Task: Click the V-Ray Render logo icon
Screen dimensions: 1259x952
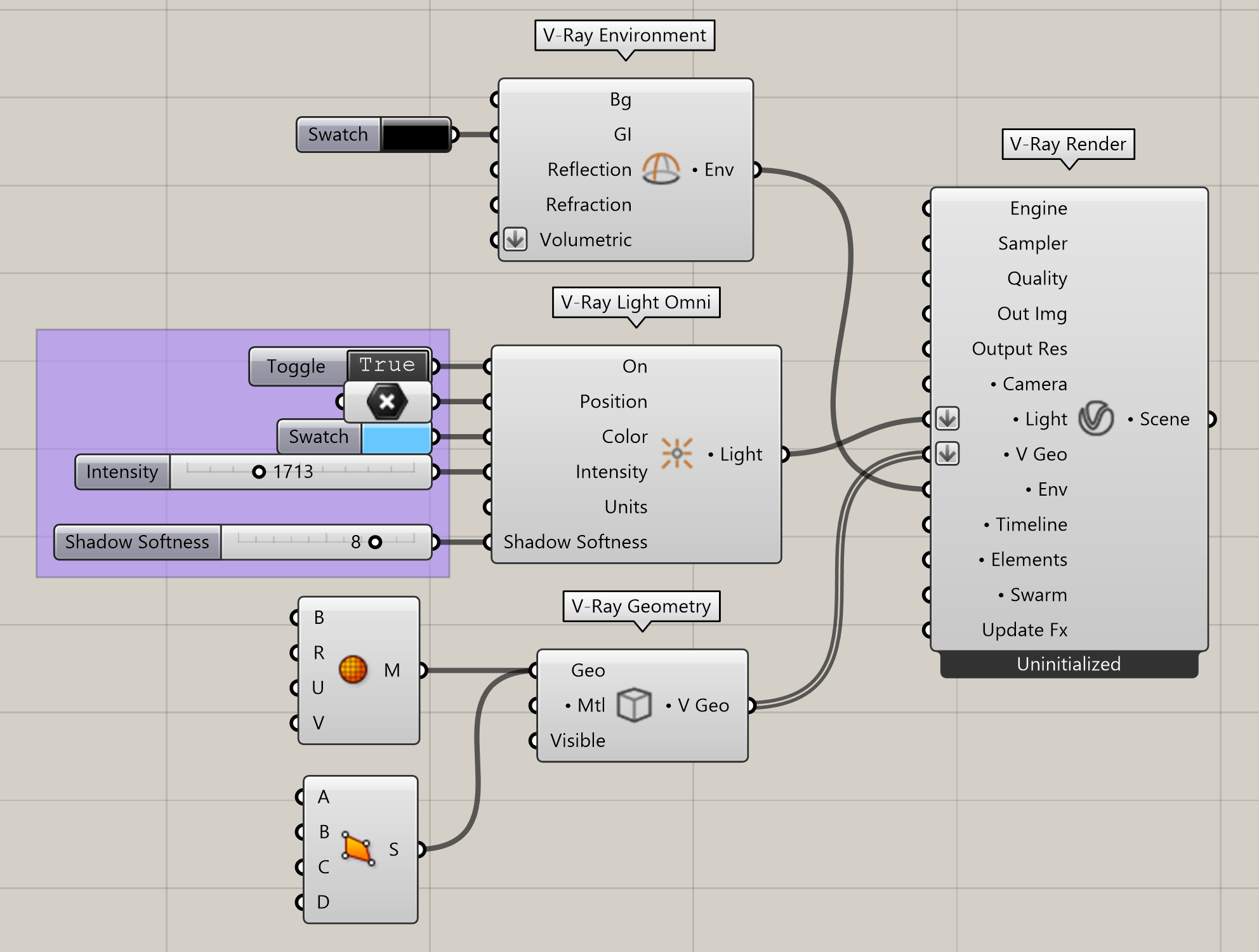Action: 1096,418
